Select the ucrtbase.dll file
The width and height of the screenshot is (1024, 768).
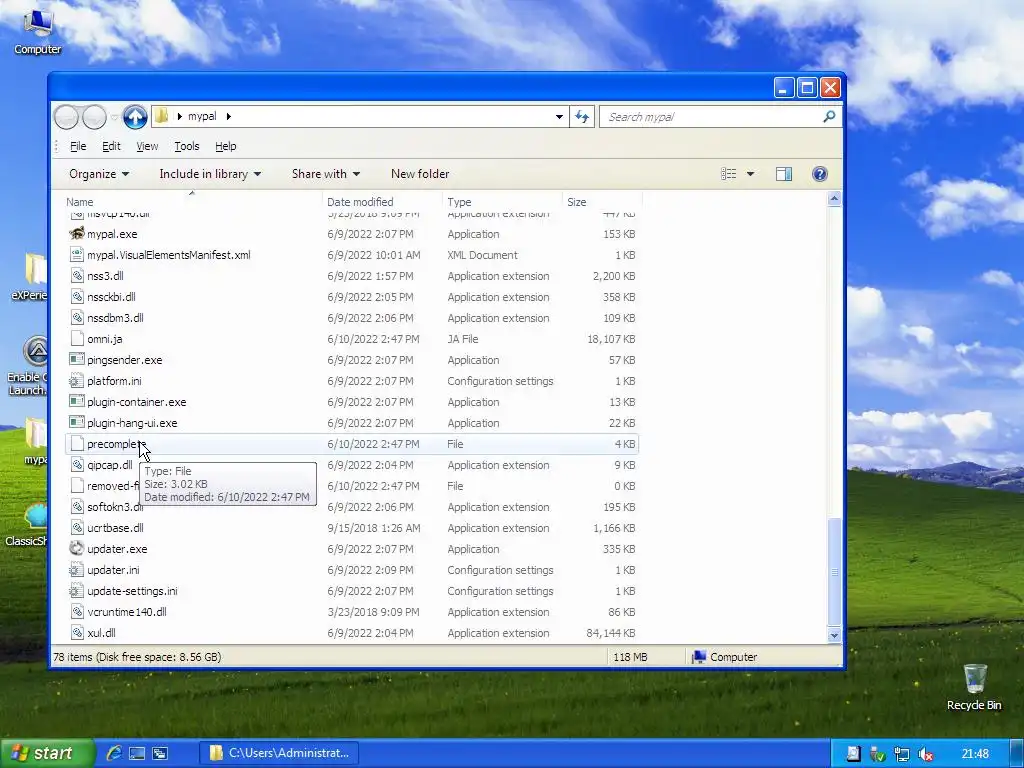(x=352, y=528)
